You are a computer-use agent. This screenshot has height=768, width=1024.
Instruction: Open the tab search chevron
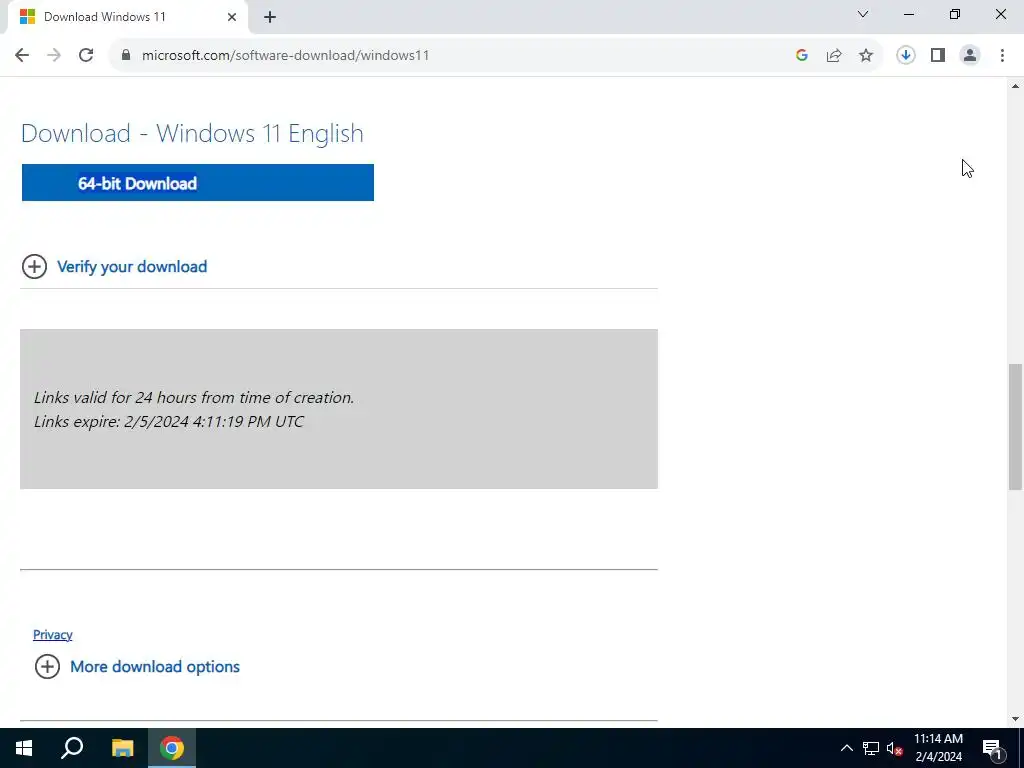863,14
